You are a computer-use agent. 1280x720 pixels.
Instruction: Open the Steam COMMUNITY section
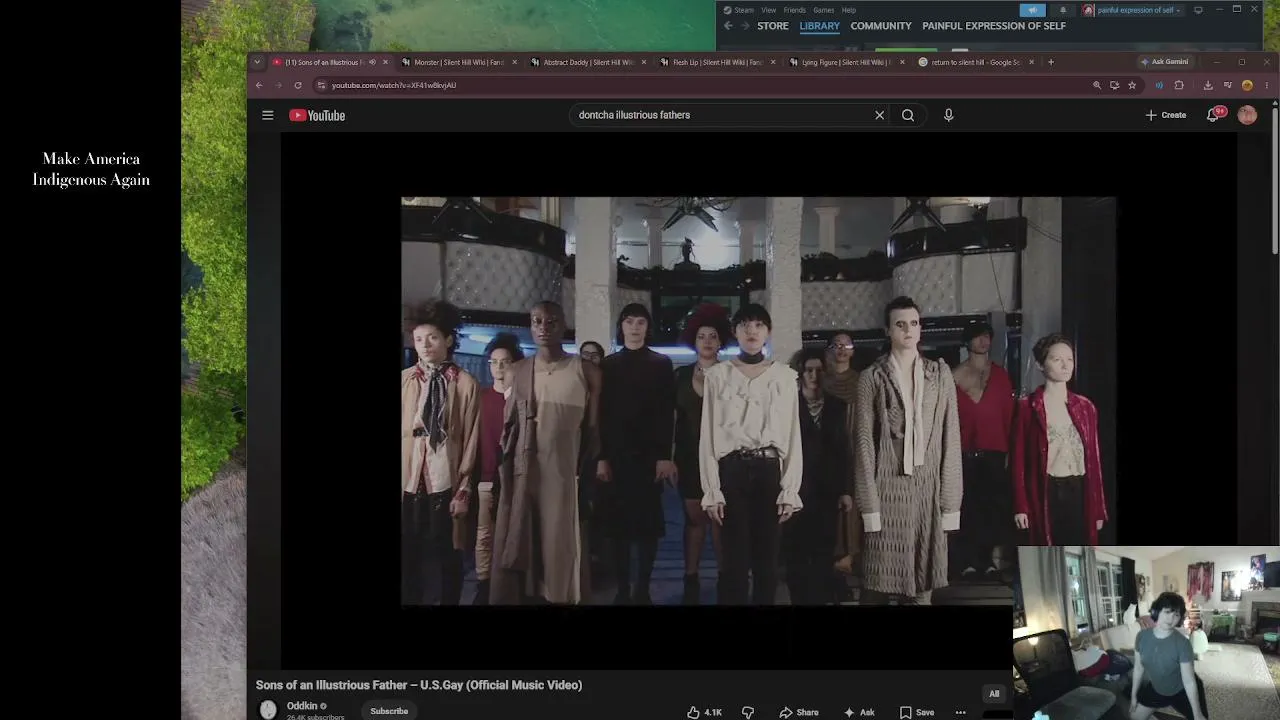pos(881,26)
